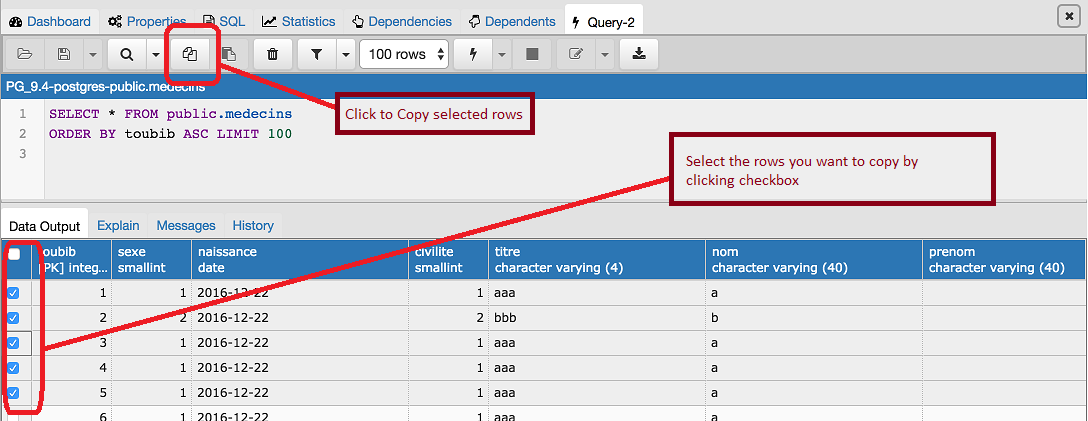Expand the Execute options dropdown arrow

[501, 54]
